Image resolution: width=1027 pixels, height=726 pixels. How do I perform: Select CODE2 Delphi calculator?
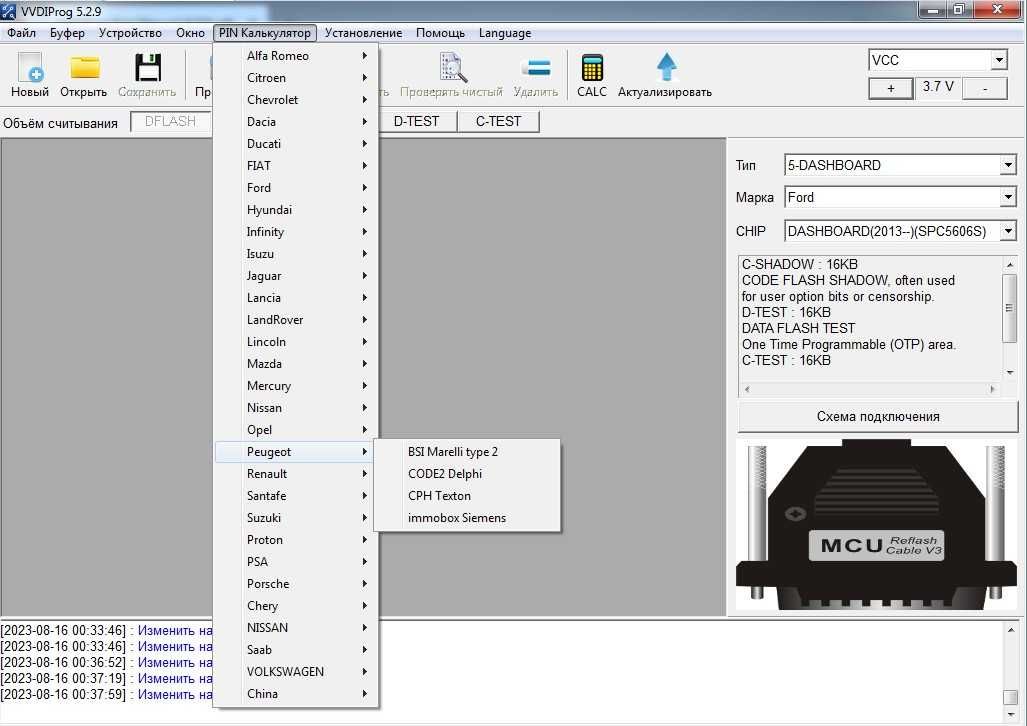coord(467,474)
